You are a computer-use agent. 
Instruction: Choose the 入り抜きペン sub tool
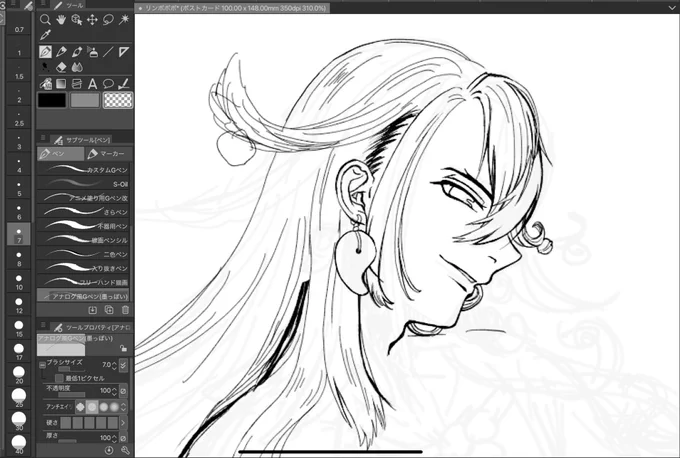(x=83, y=268)
